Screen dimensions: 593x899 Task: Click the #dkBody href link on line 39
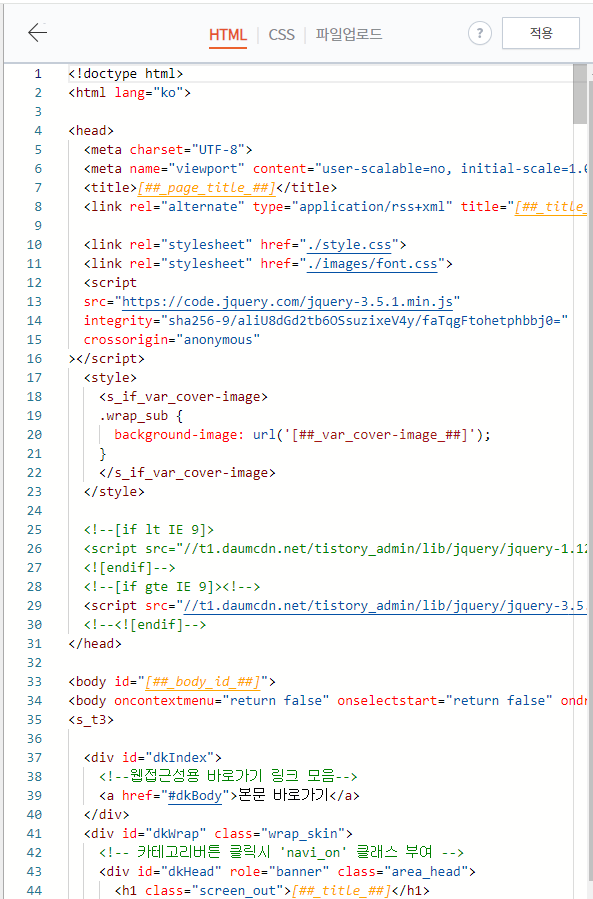194,796
